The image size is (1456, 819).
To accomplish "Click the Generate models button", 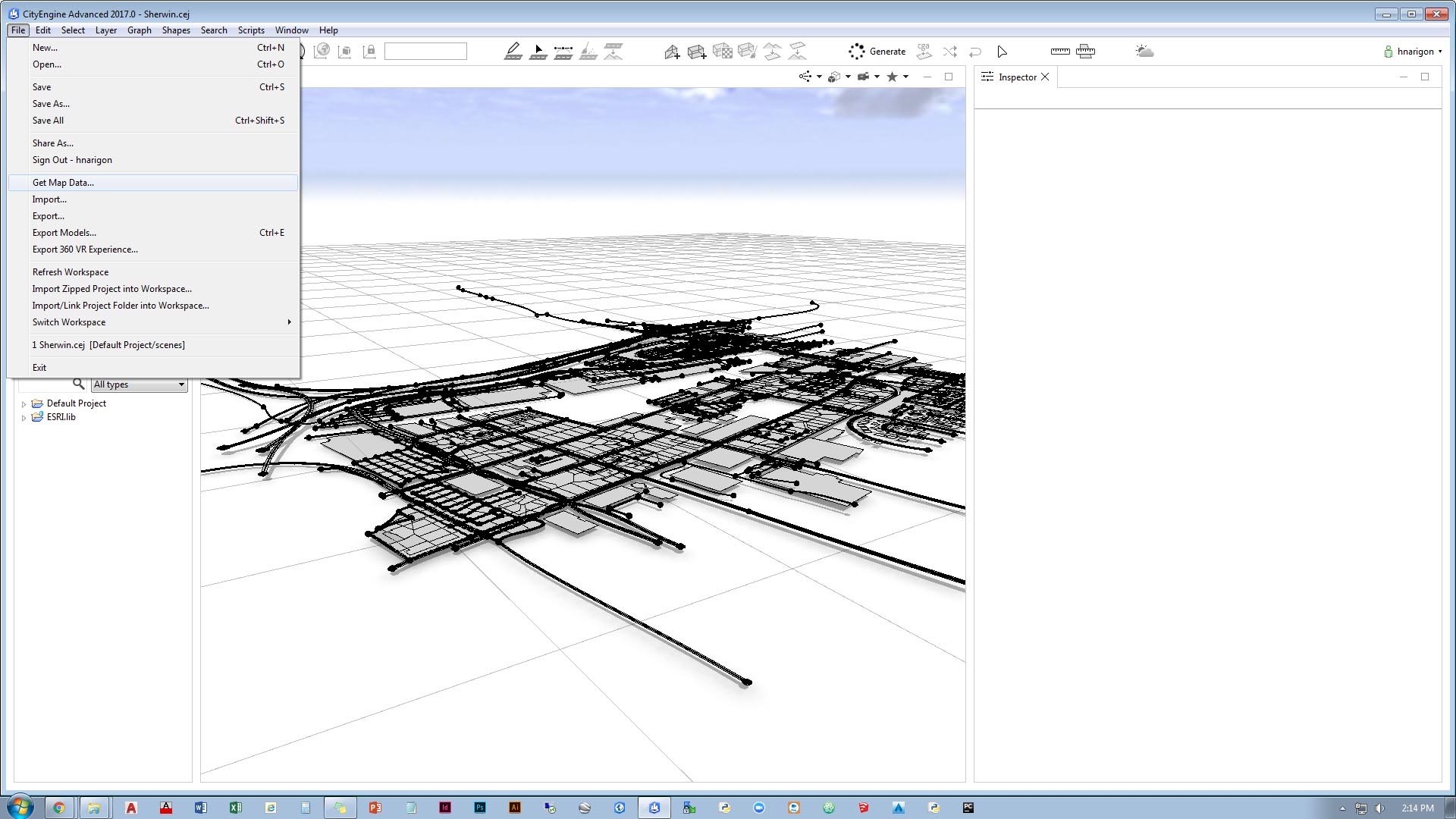I will tap(877, 52).
